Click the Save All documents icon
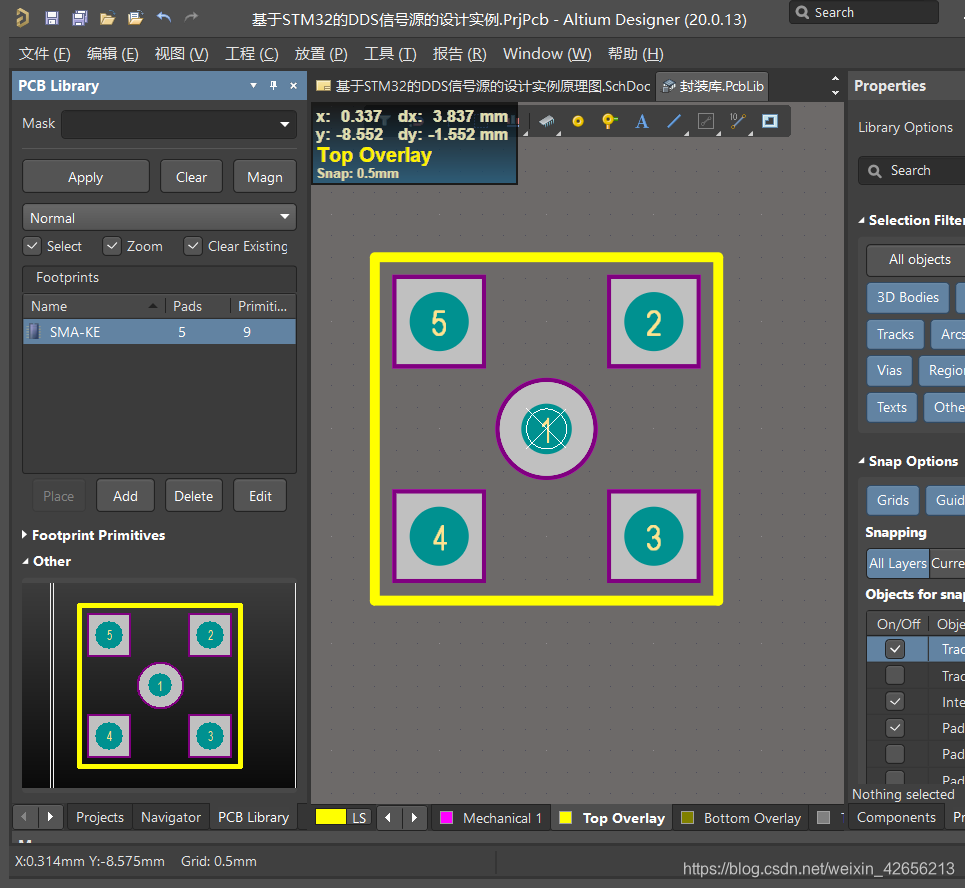The image size is (965, 888). click(x=79, y=18)
